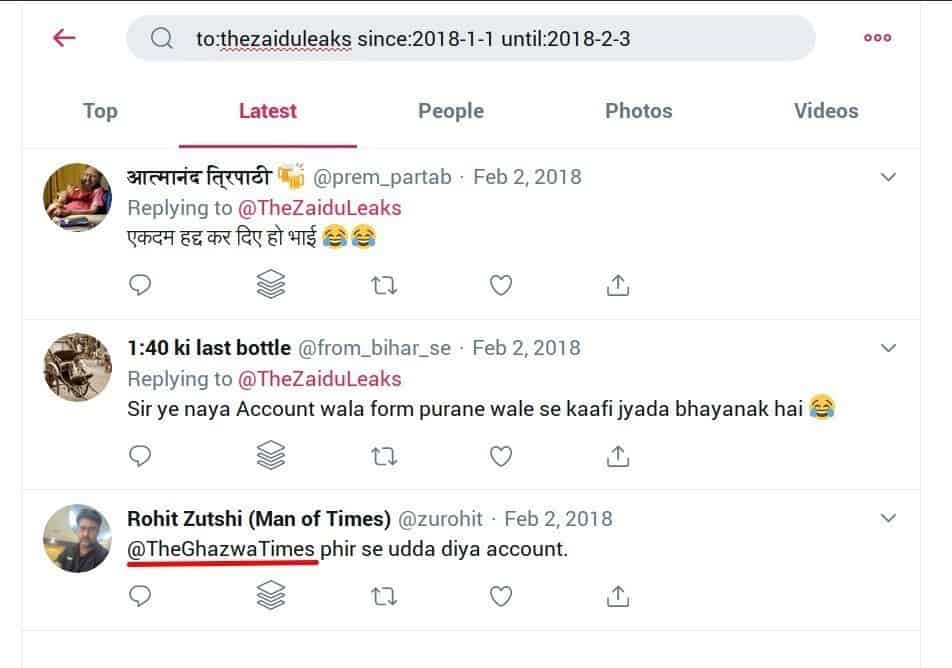
Task: Share the prem_partab tweet
Action: pyautogui.click(x=618, y=286)
